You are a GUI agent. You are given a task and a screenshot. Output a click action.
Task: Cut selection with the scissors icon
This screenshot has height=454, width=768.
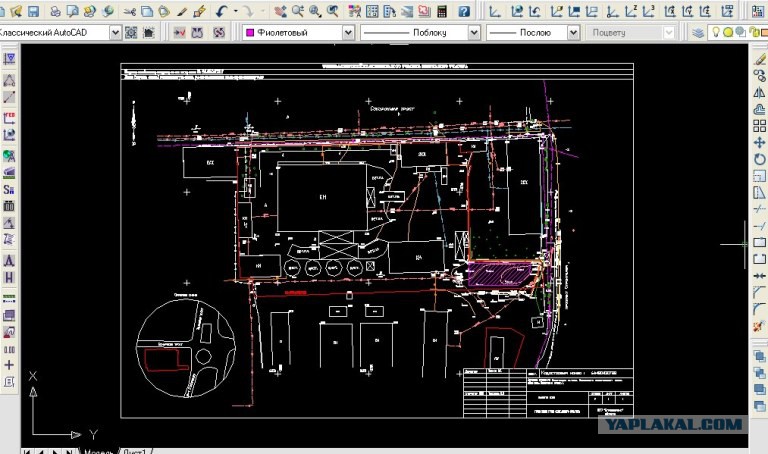[130, 11]
